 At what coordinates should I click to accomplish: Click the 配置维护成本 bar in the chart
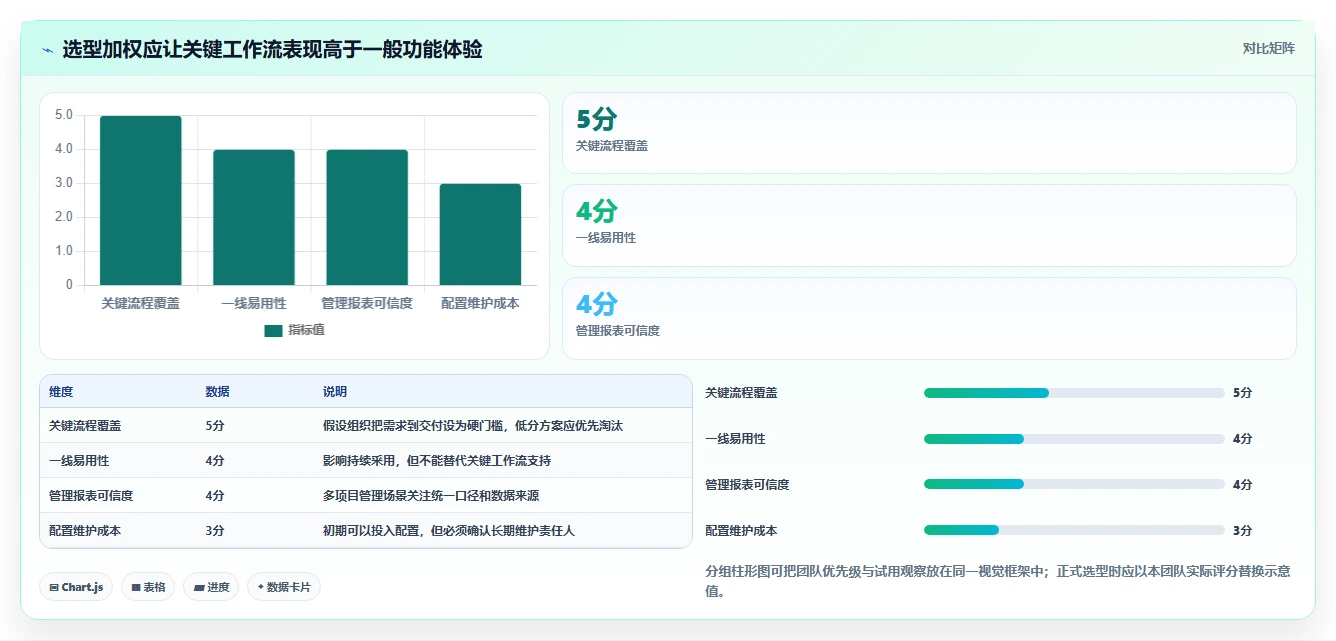480,235
